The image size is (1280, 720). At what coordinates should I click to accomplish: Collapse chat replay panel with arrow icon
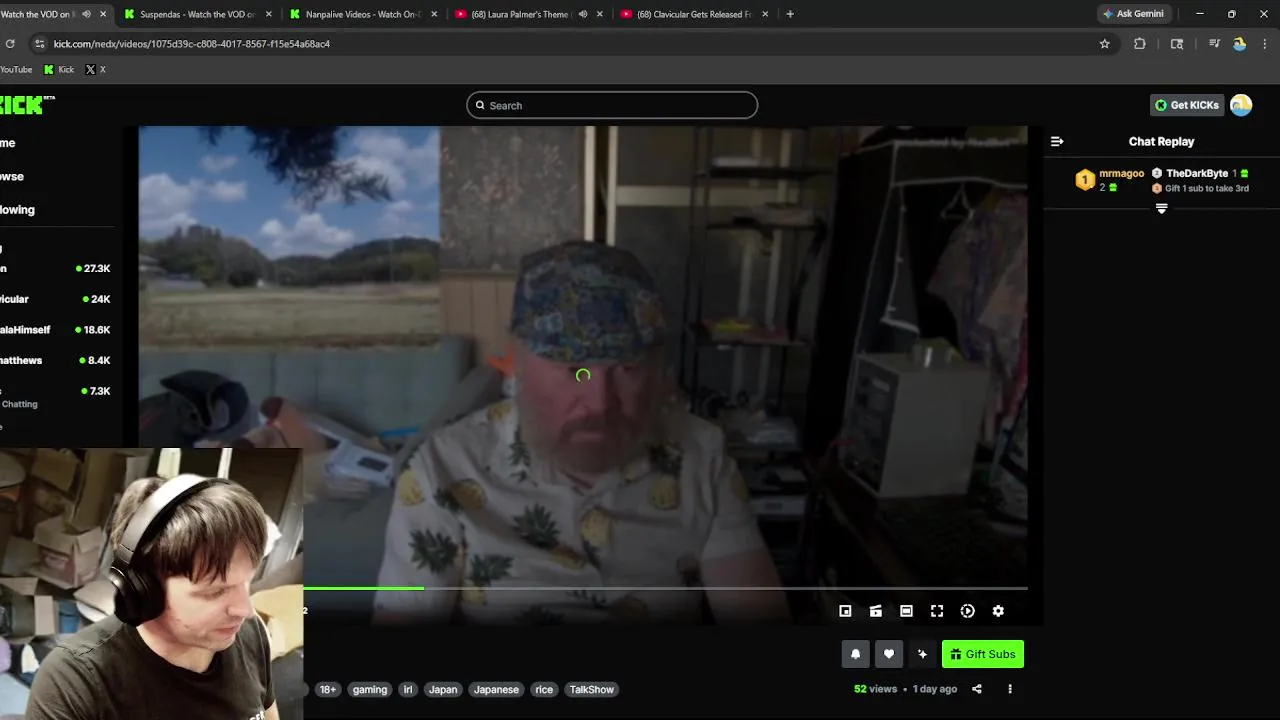[x=1057, y=141]
